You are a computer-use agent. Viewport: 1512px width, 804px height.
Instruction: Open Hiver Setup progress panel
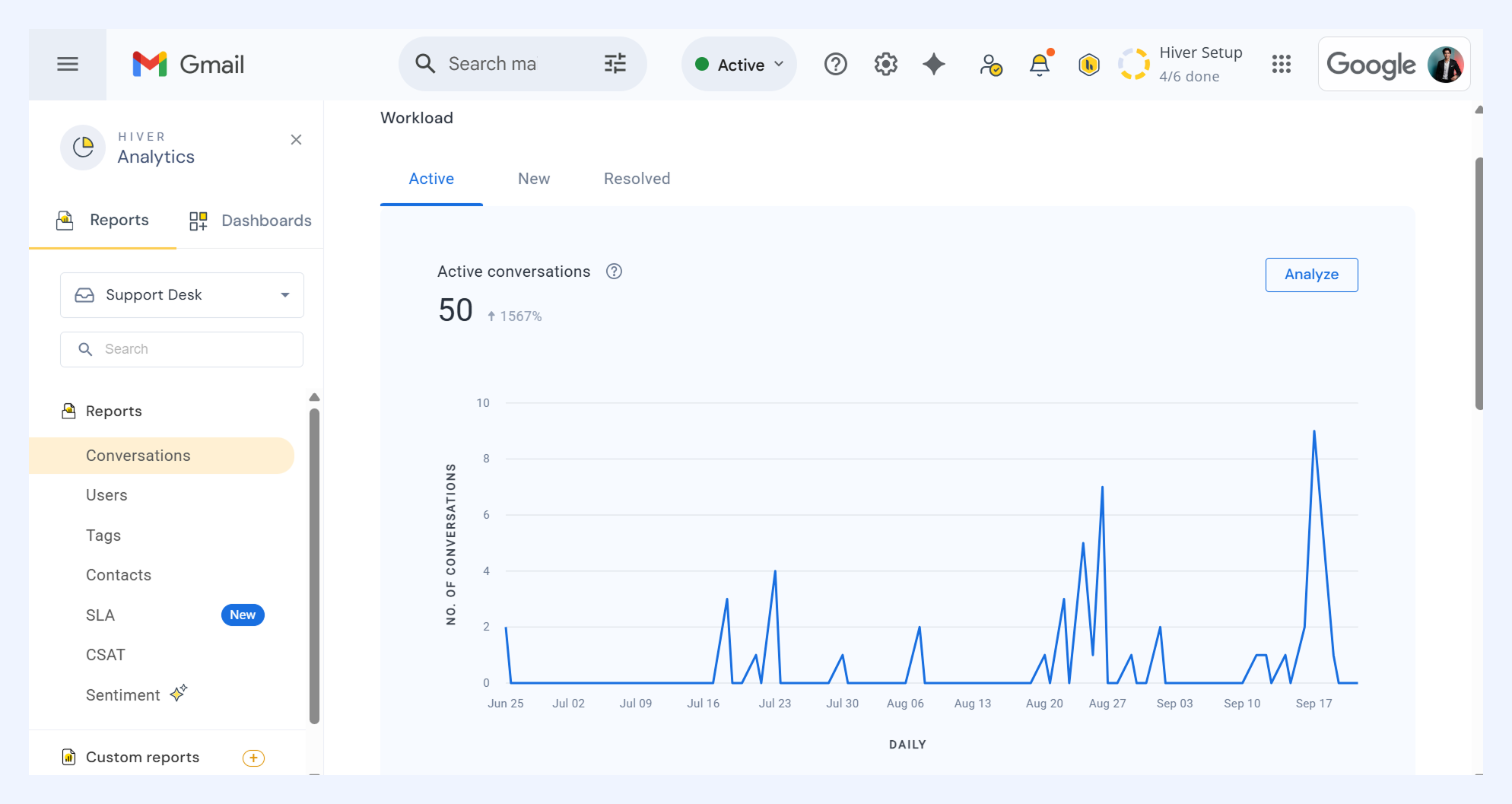coord(1181,65)
